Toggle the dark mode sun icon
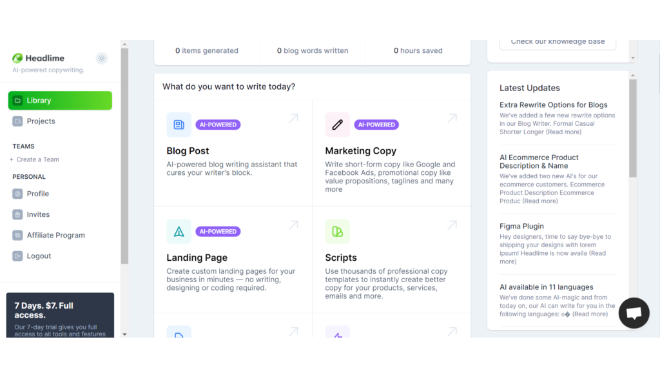Image resolution: width=660 pixels, height=377 pixels. pyautogui.click(x=101, y=58)
